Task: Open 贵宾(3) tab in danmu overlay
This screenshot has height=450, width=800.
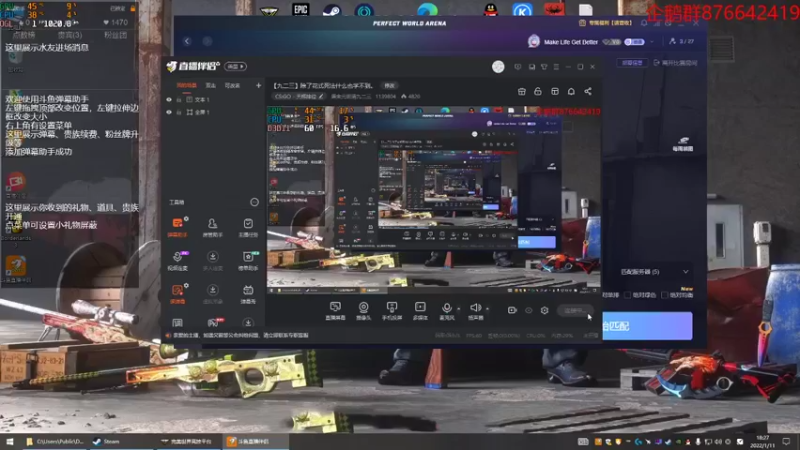Action: coord(70,35)
